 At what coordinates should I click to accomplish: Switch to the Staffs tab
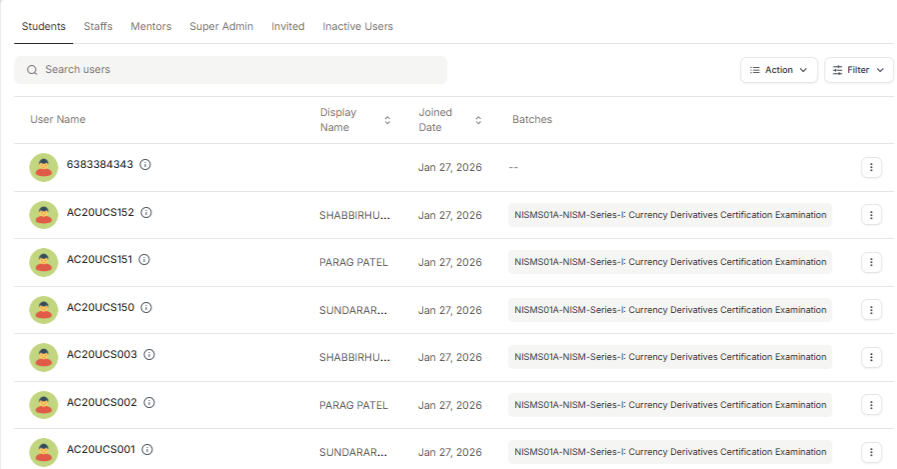98,26
